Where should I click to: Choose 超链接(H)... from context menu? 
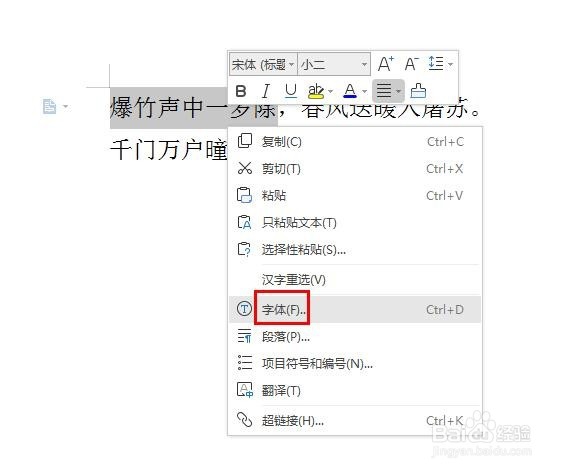click(x=355, y=420)
